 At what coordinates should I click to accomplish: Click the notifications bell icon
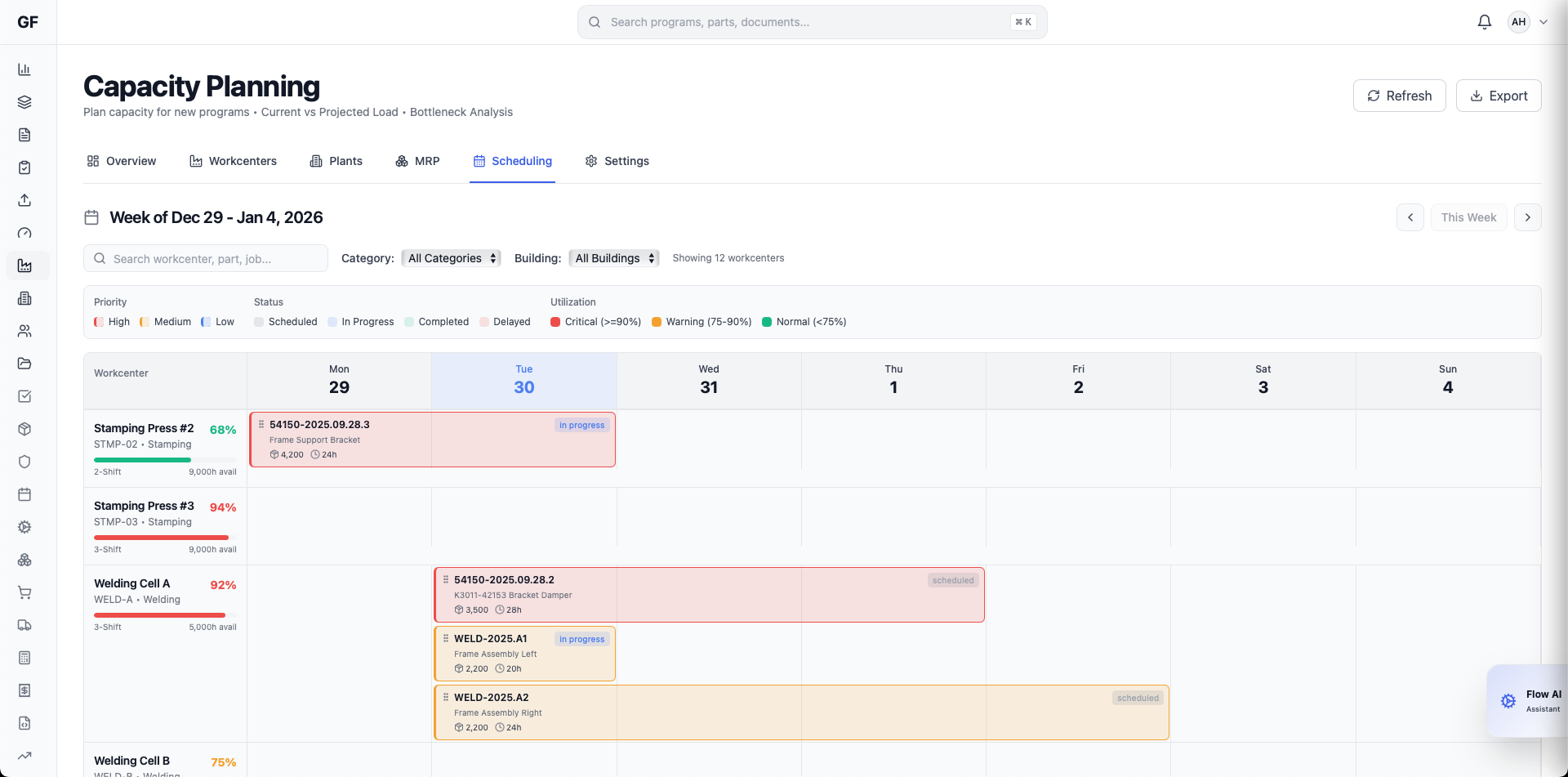coord(1484,22)
